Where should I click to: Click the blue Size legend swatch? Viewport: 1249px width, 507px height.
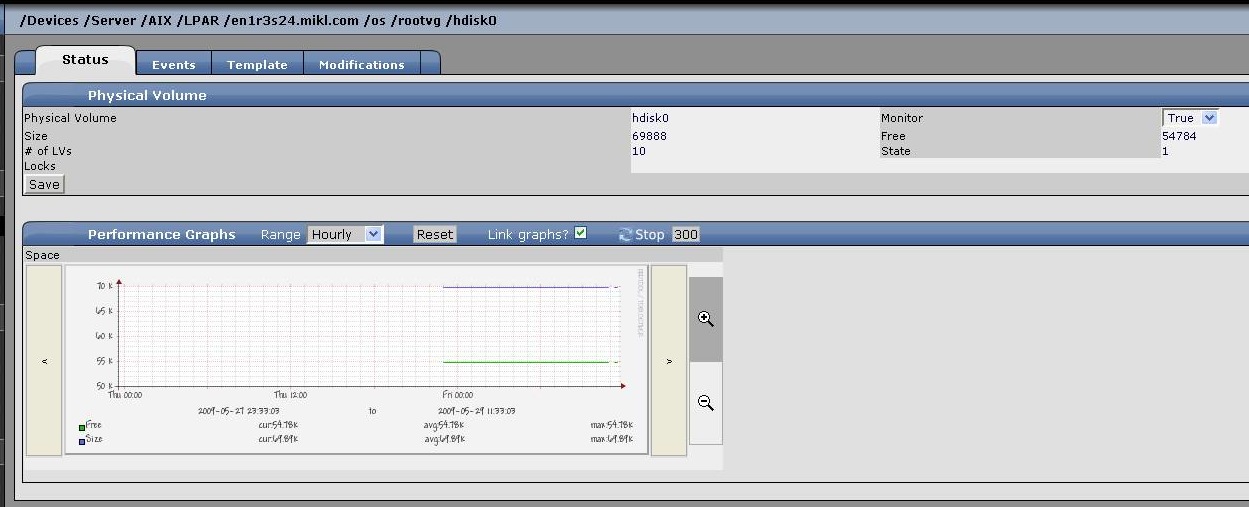click(x=82, y=441)
